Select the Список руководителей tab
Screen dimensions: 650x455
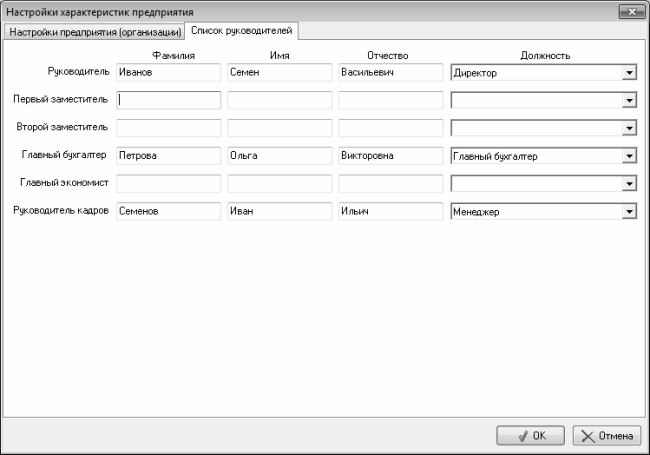click(241, 31)
